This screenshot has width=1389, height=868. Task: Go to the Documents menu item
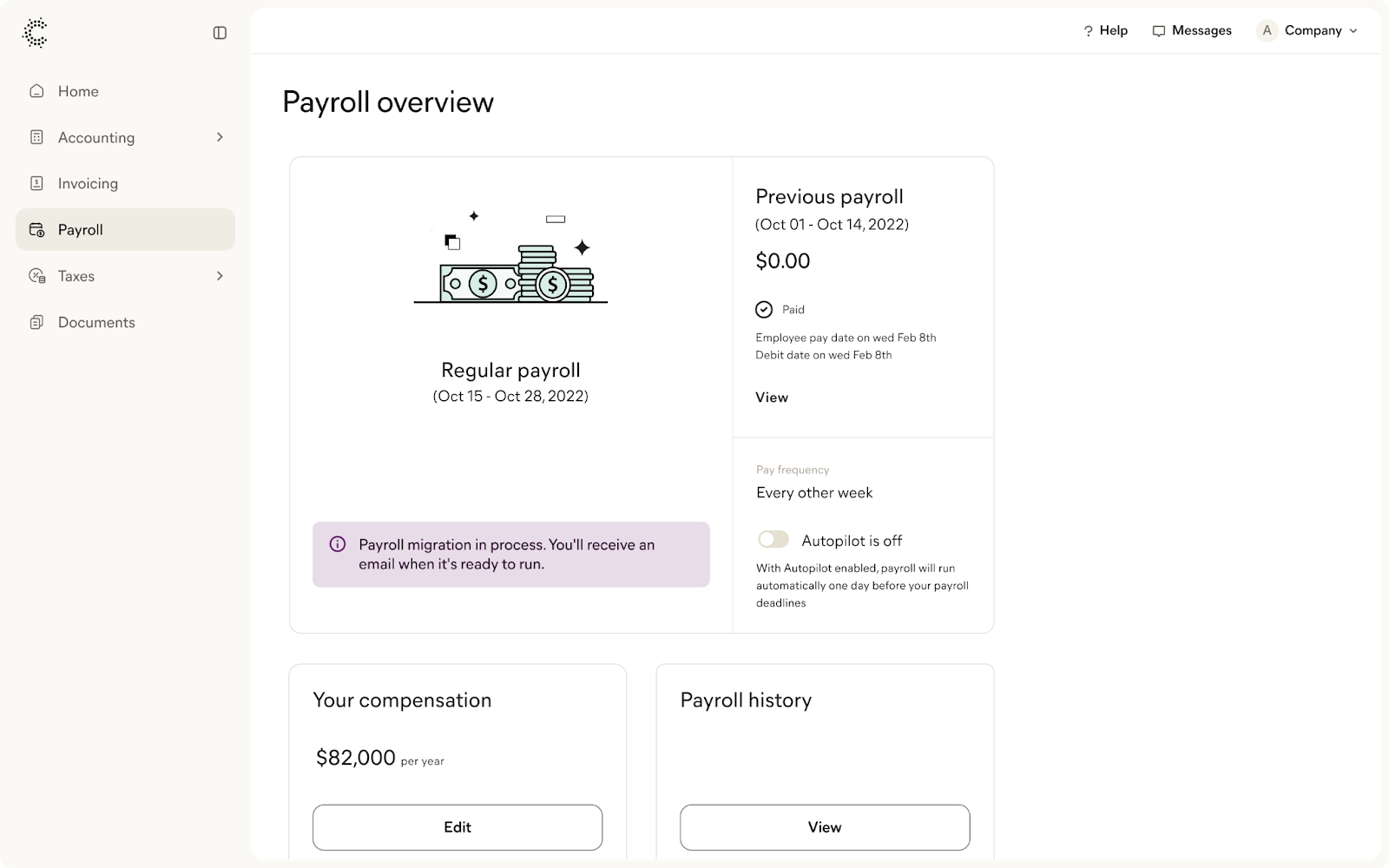pyautogui.click(x=96, y=322)
